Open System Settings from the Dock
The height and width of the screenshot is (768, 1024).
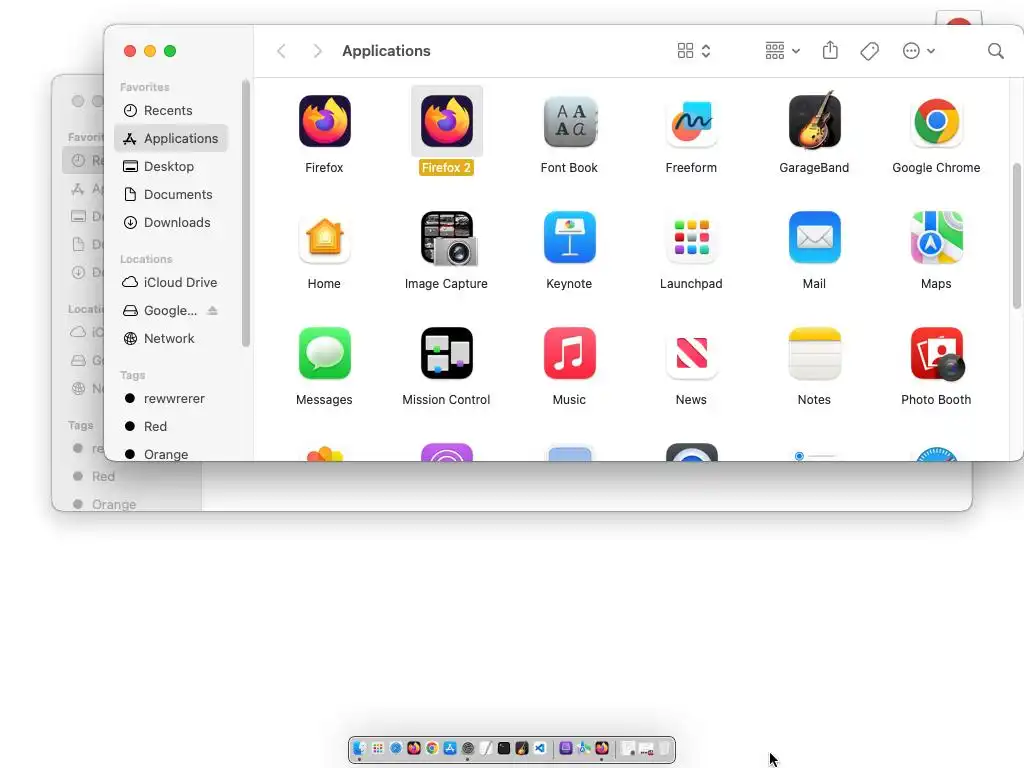click(468, 748)
